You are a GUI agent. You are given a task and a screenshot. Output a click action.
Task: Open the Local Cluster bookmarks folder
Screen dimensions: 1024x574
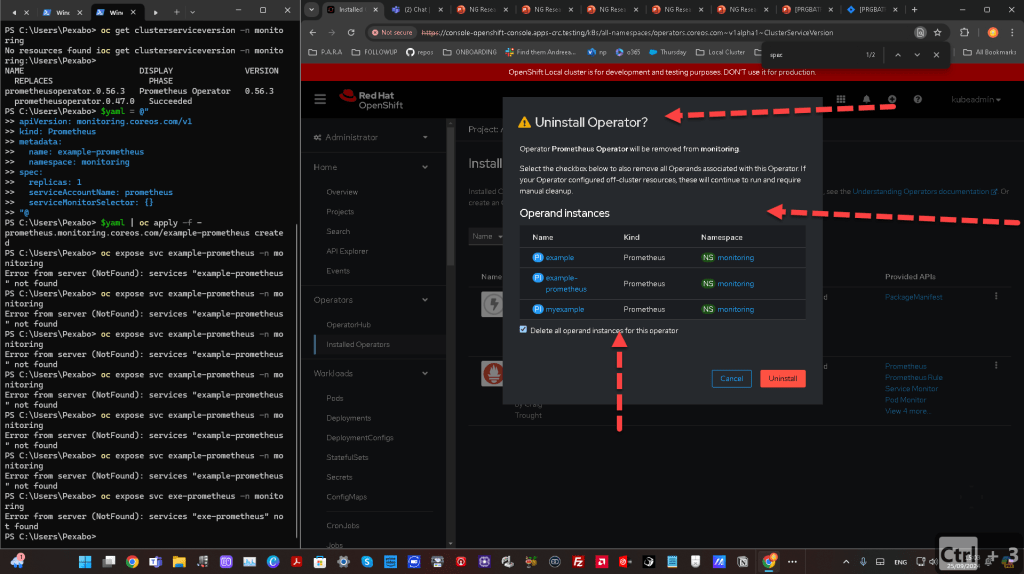click(720, 52)
